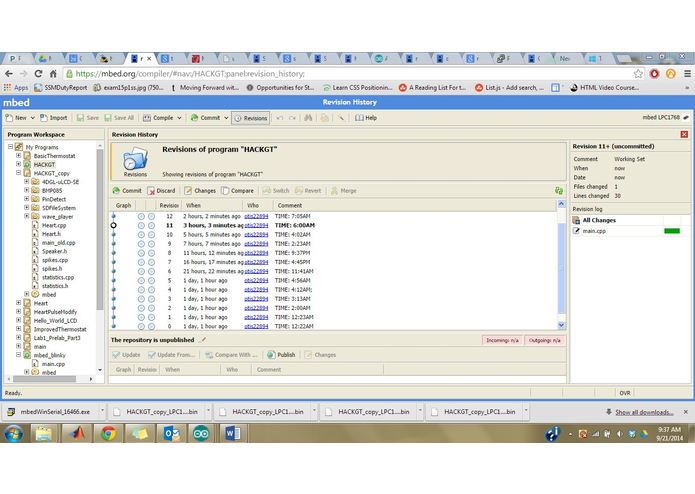Click the refresh icon above revision list
The height and width of the screenshot is (494, 695).
[x=559, y=191]
